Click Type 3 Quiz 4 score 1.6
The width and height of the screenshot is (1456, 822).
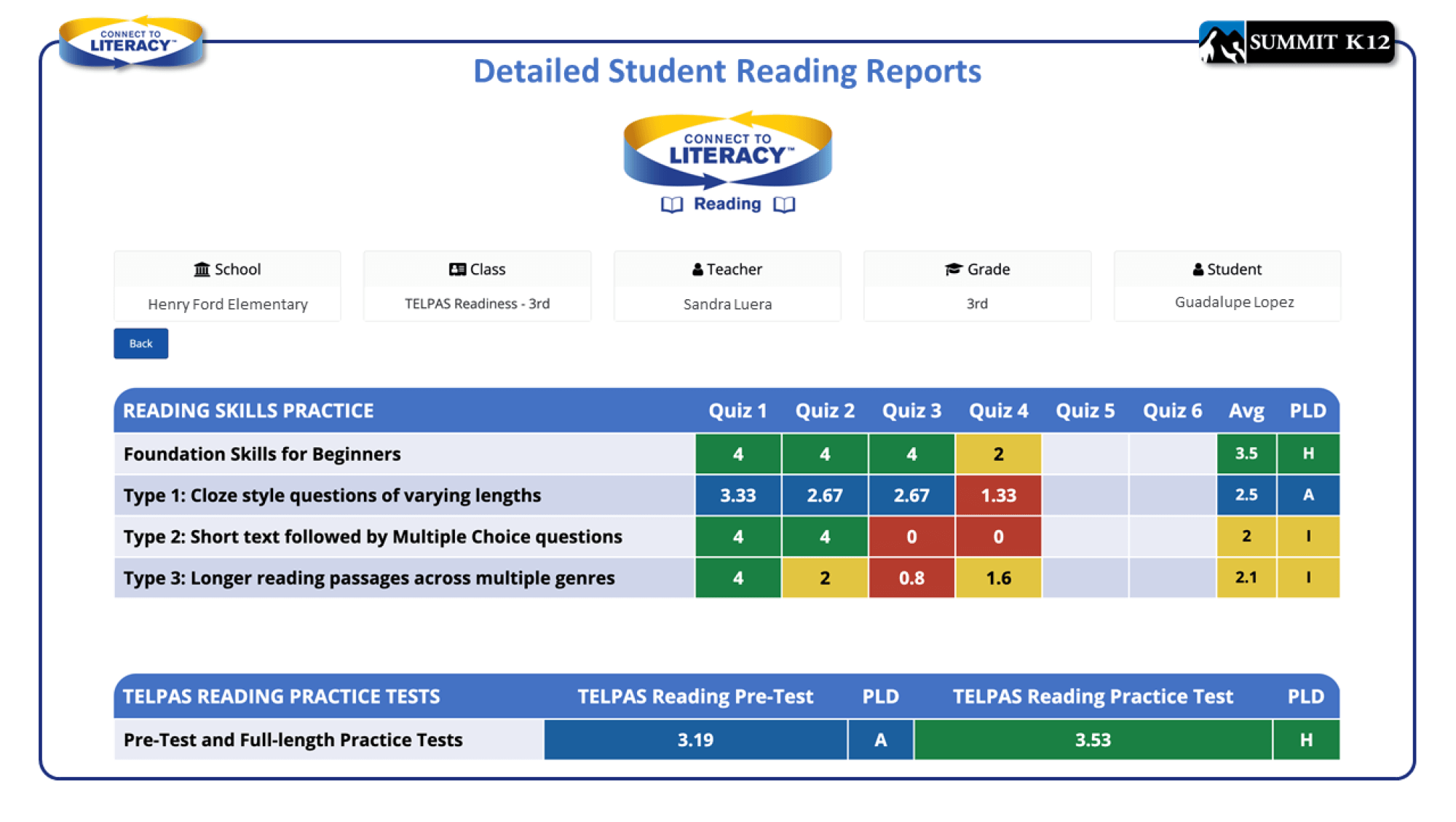click(x=998, y=578)
